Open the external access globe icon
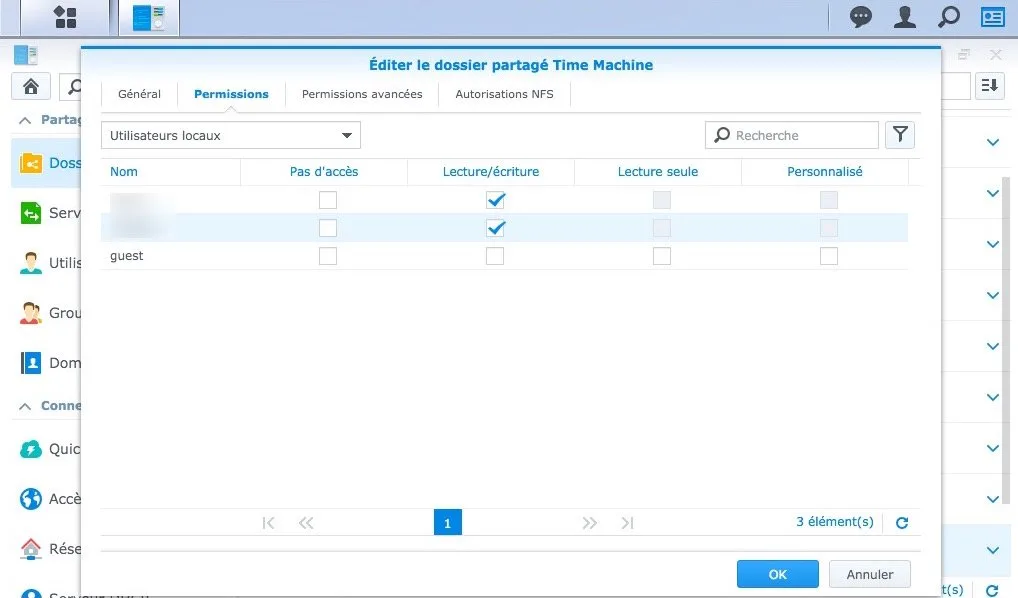Image resolution: width=1018 pixels, height=598 pixels. click(x=31, y=499)
